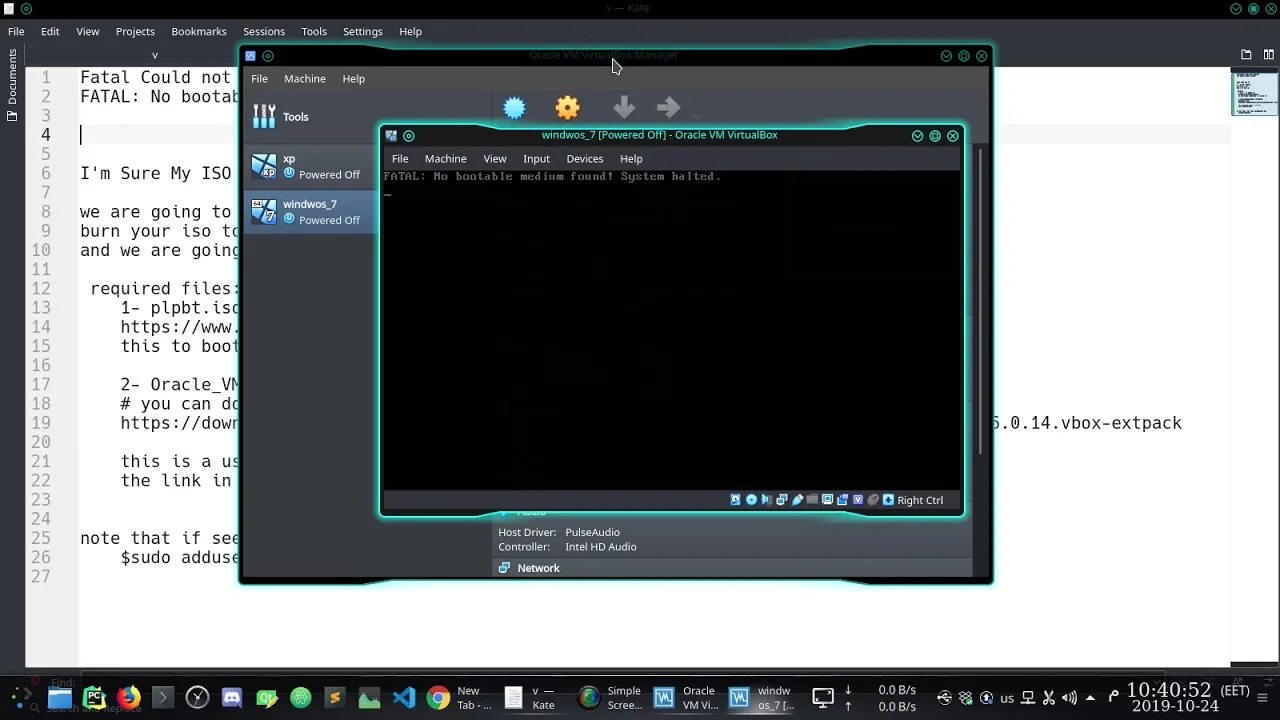Open the application launcher in the taskbar

coord(21,697)
